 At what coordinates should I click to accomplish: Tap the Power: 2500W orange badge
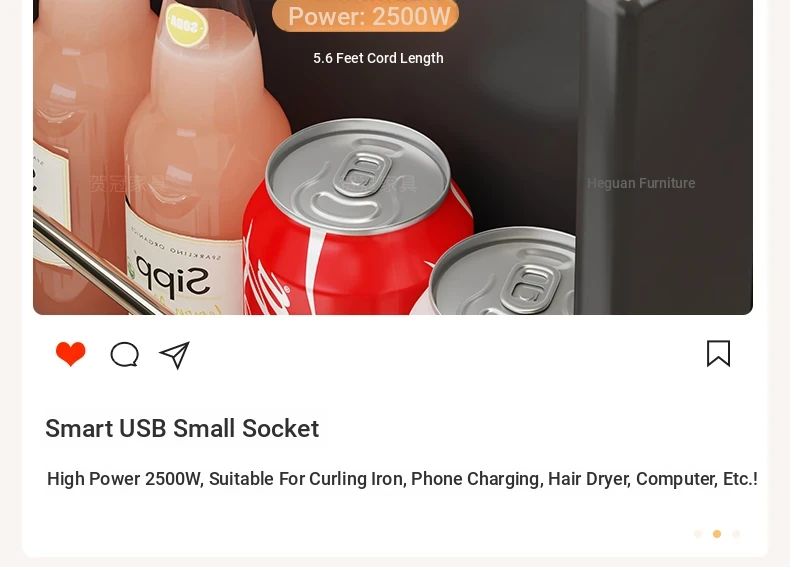click(365, 16)
